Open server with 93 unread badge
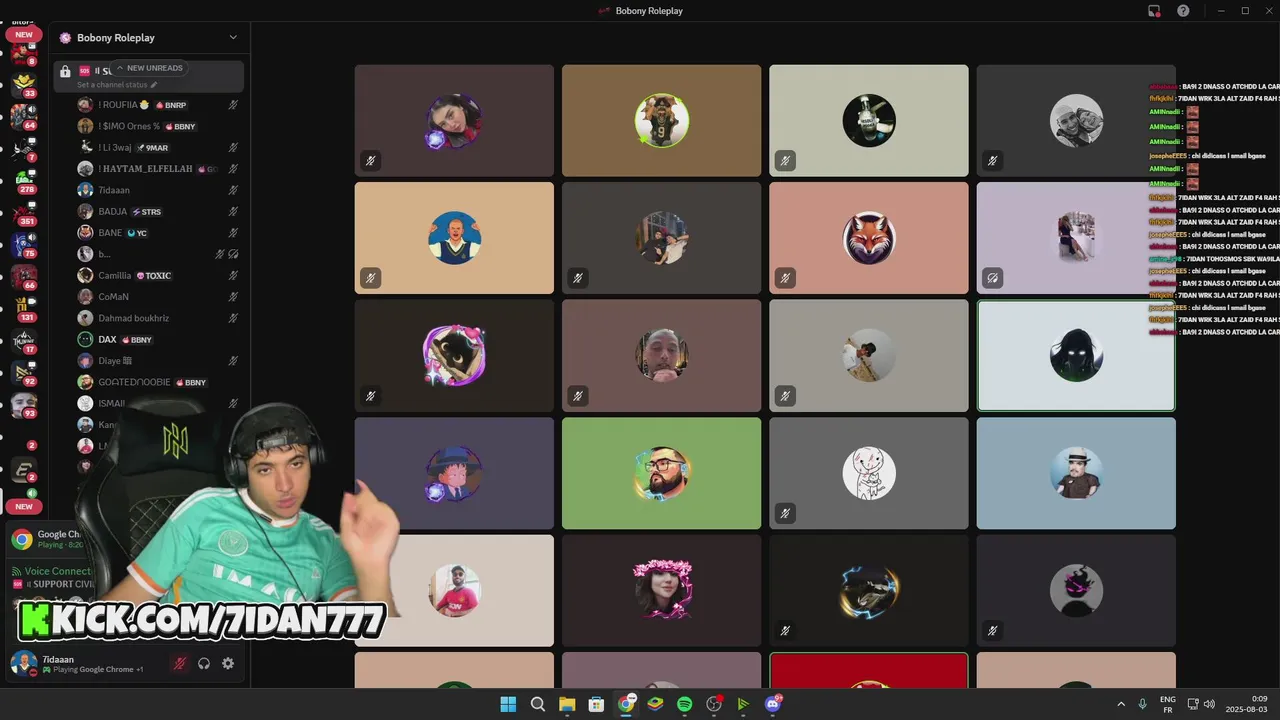Image resolution: width=1280 pixels, height=720 pixels. pyautogui.click(x=24, y=405)
